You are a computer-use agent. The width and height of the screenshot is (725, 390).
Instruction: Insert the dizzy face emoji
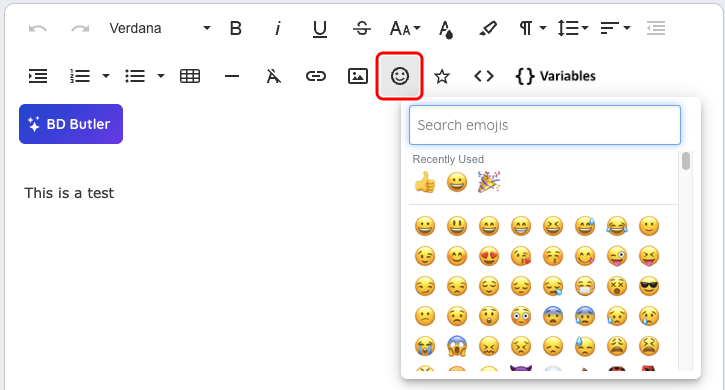(x=617, y=286)
